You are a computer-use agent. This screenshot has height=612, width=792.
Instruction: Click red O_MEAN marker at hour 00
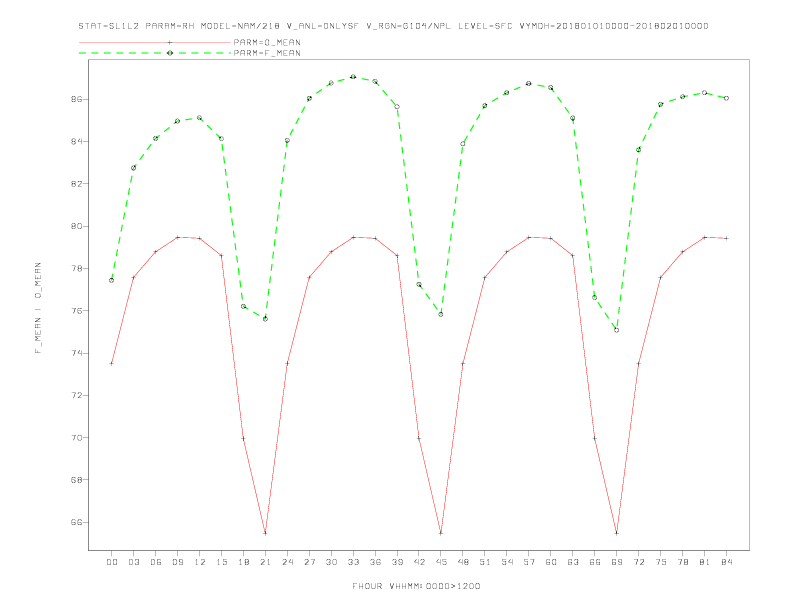point(112,364)
